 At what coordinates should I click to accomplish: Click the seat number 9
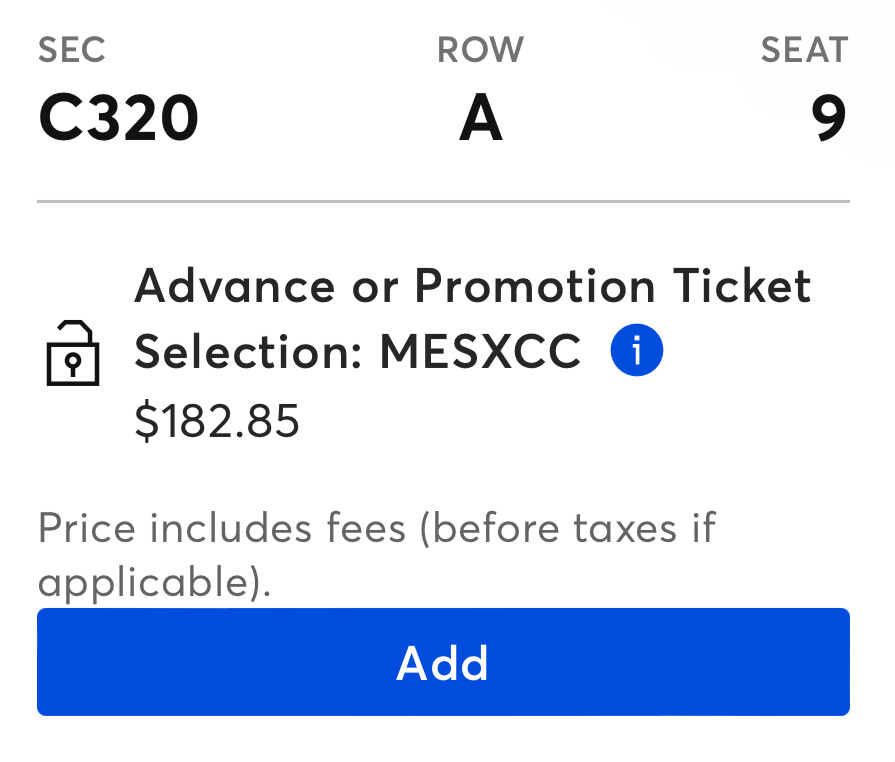click(x=829, y=118)
